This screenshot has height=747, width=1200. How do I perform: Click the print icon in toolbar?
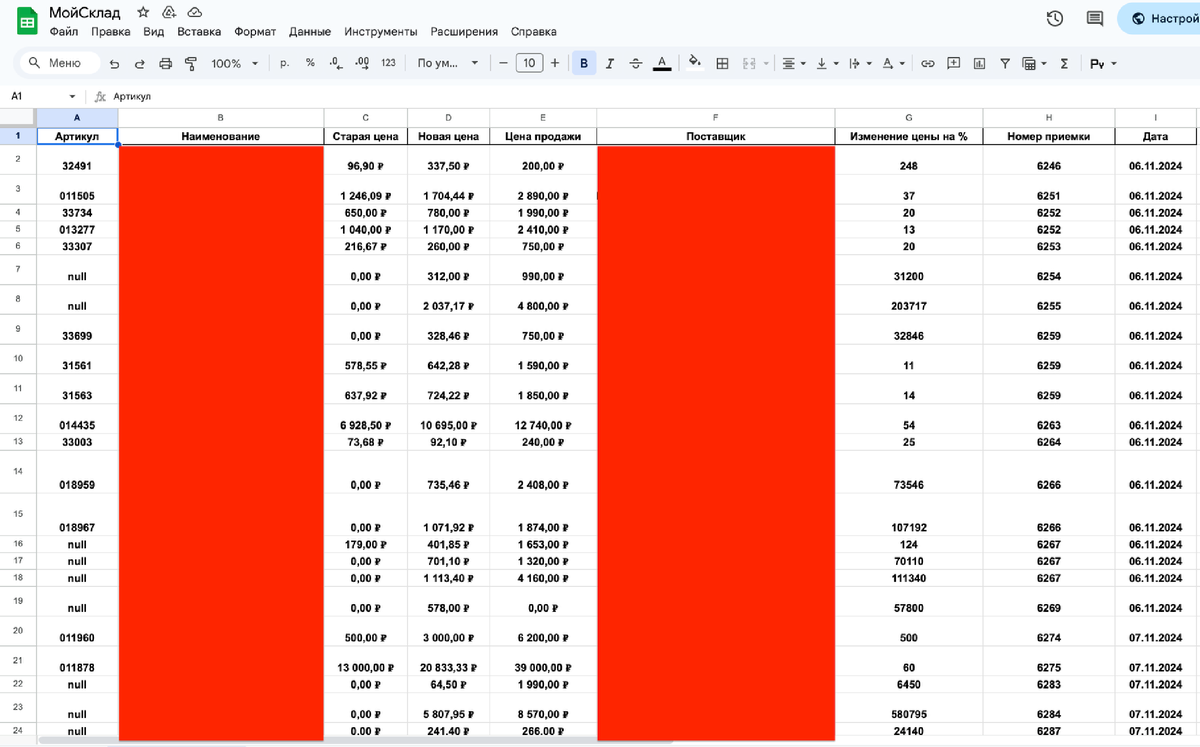pos(166,63)
